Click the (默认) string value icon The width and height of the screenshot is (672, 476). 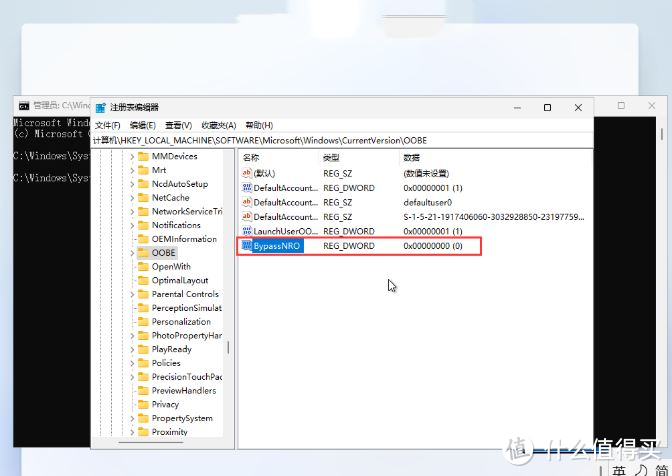(247, 173)
